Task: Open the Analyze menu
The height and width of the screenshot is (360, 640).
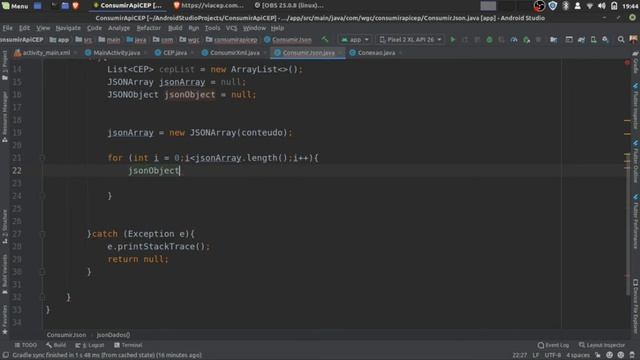Action: tap(119, 28)
